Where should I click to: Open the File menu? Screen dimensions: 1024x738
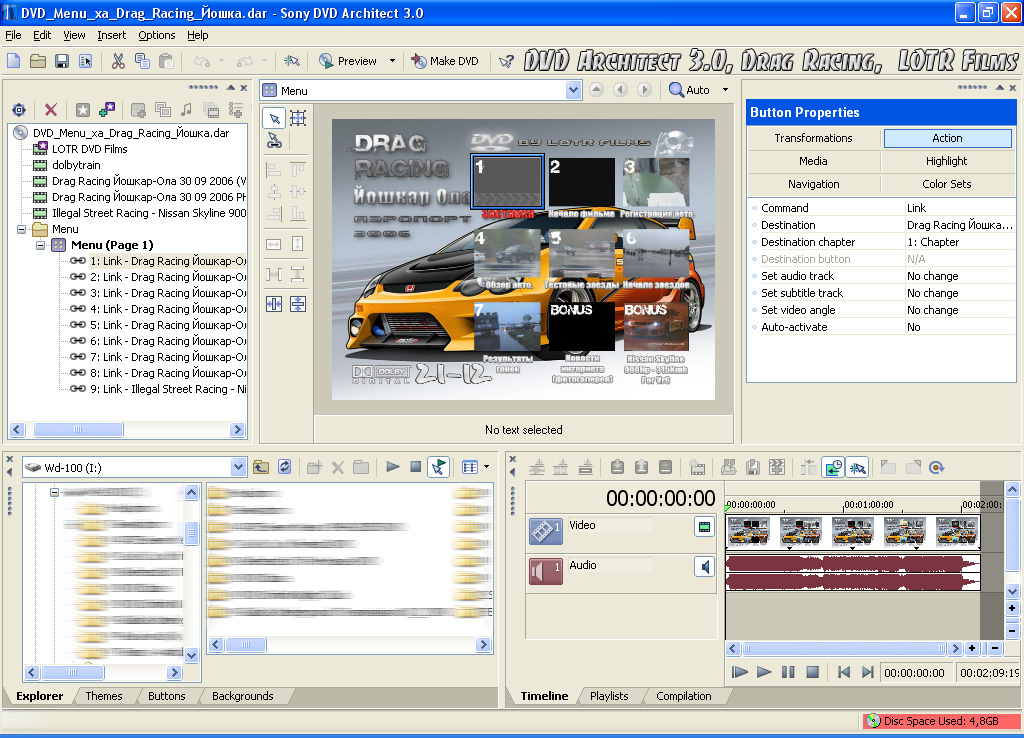[13, 35]
